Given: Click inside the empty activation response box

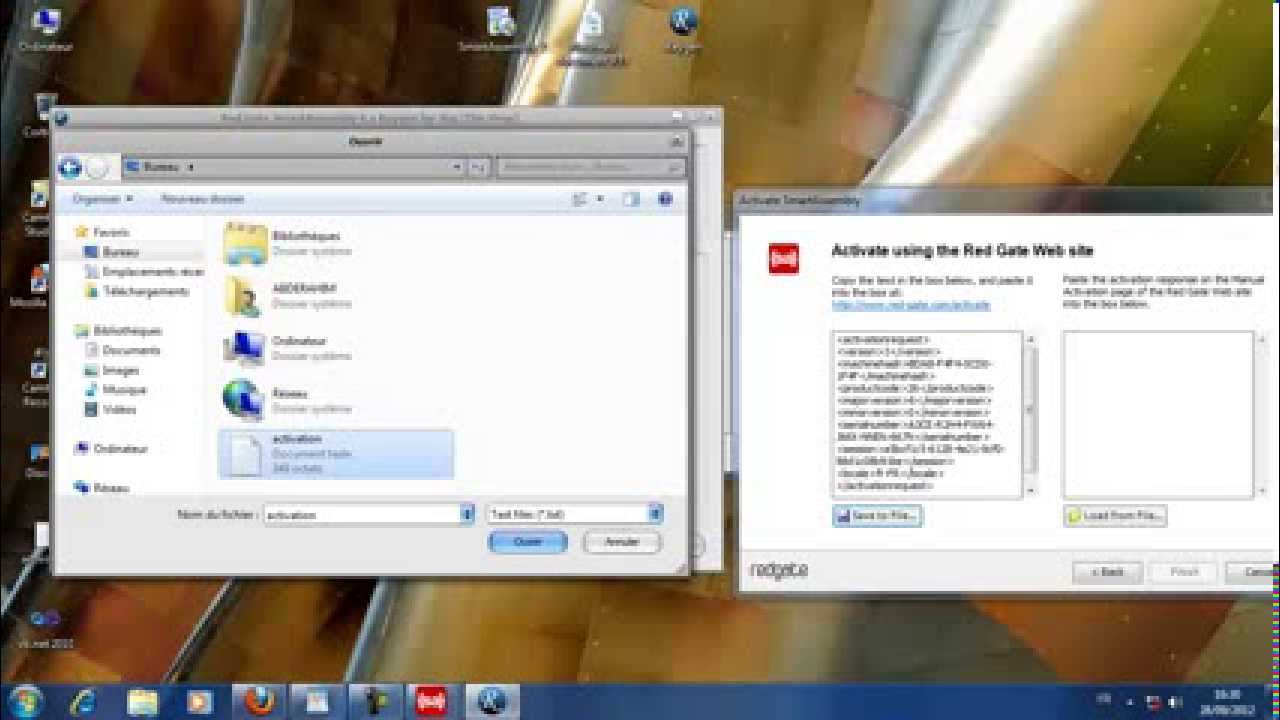Looking at the screenshot, I should [x=1158, y=414].
